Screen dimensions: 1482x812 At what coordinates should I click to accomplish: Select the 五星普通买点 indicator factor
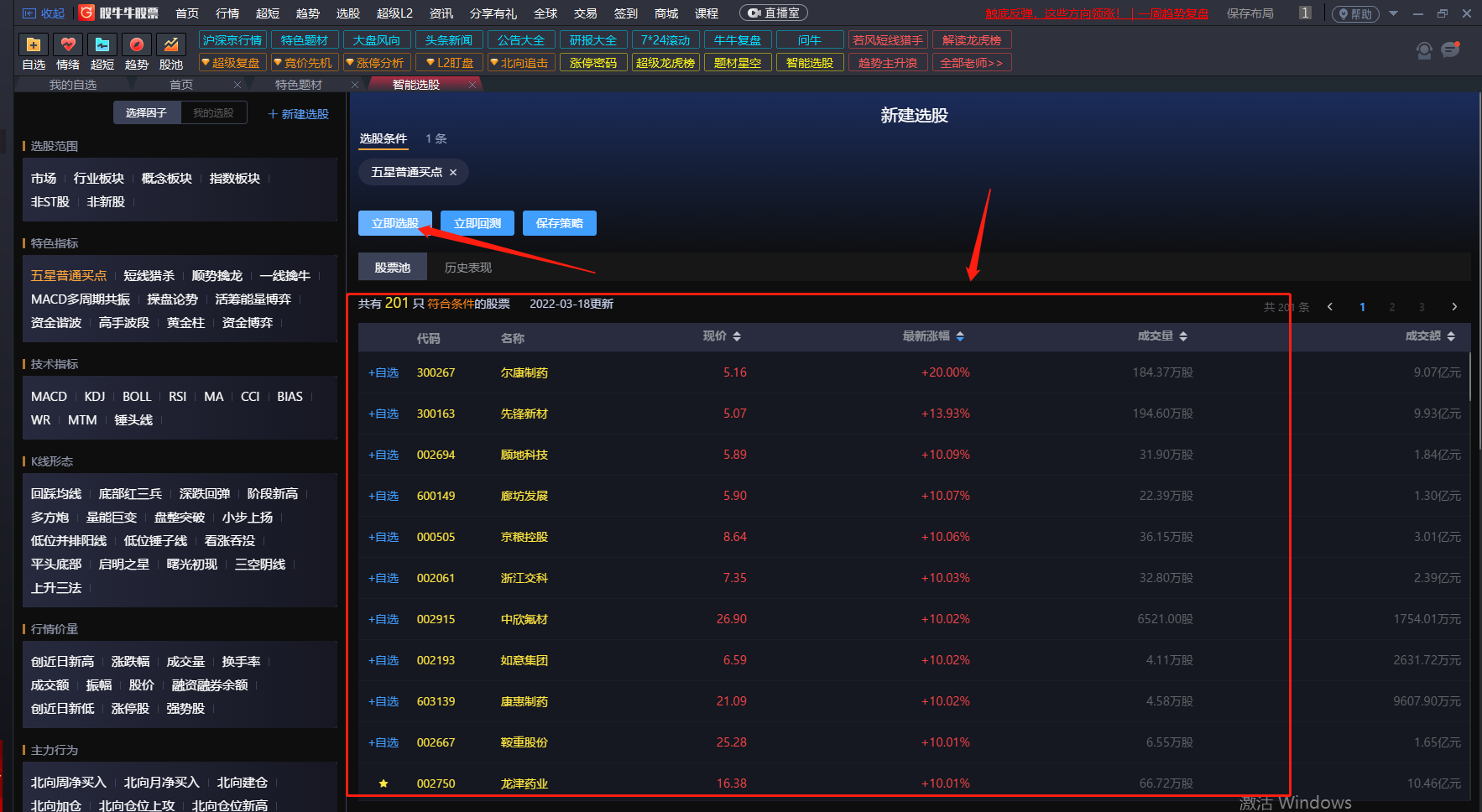tap(69, 276)
